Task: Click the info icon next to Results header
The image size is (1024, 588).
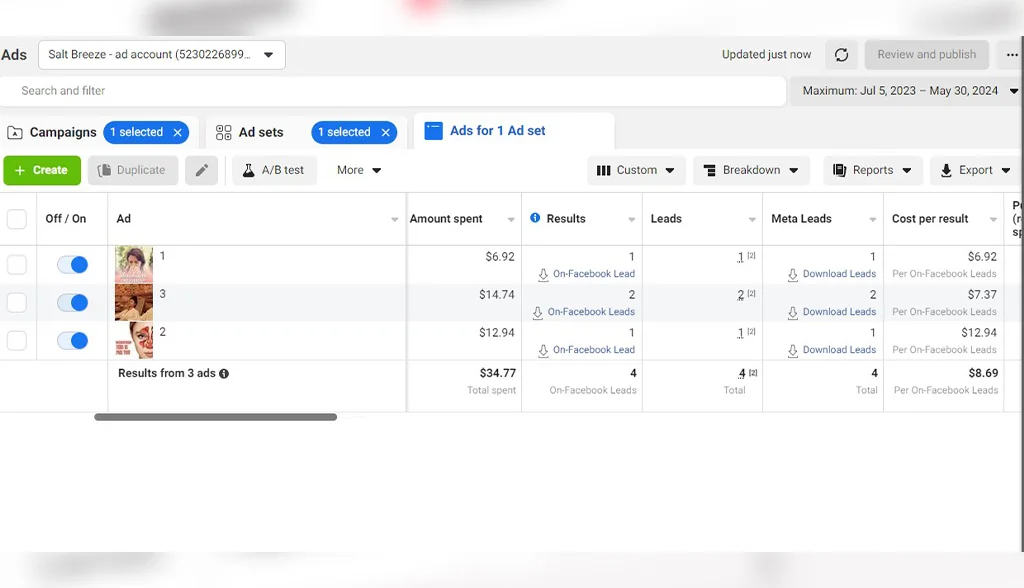Action: 535,219
